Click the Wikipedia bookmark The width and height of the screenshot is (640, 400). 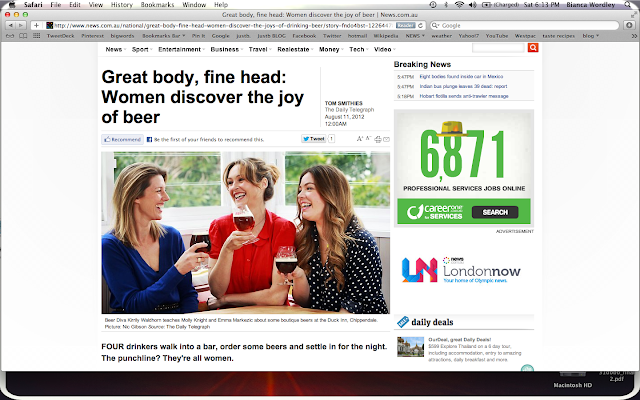pos(386,36)
